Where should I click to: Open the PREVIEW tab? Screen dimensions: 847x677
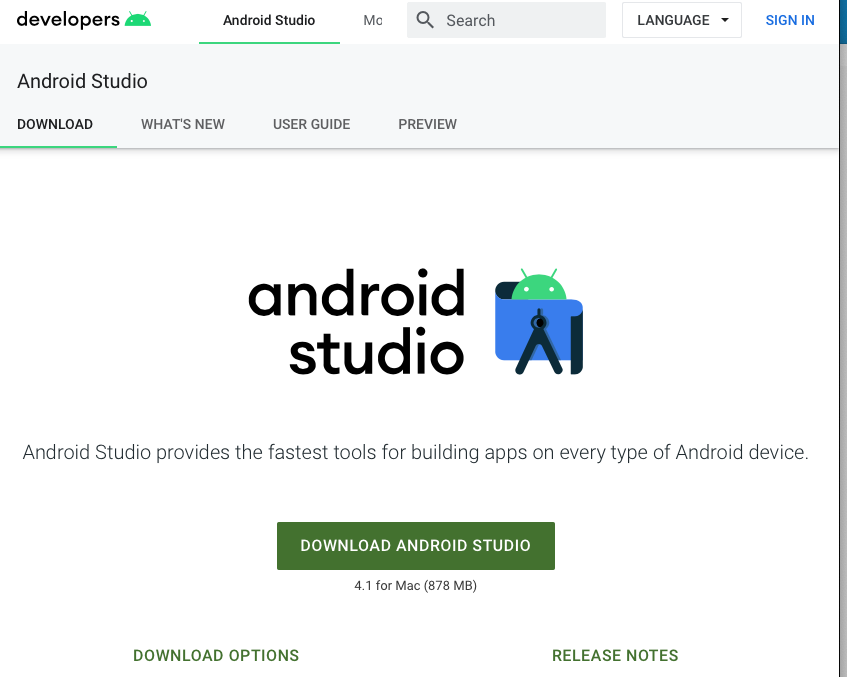click(427, 124)
